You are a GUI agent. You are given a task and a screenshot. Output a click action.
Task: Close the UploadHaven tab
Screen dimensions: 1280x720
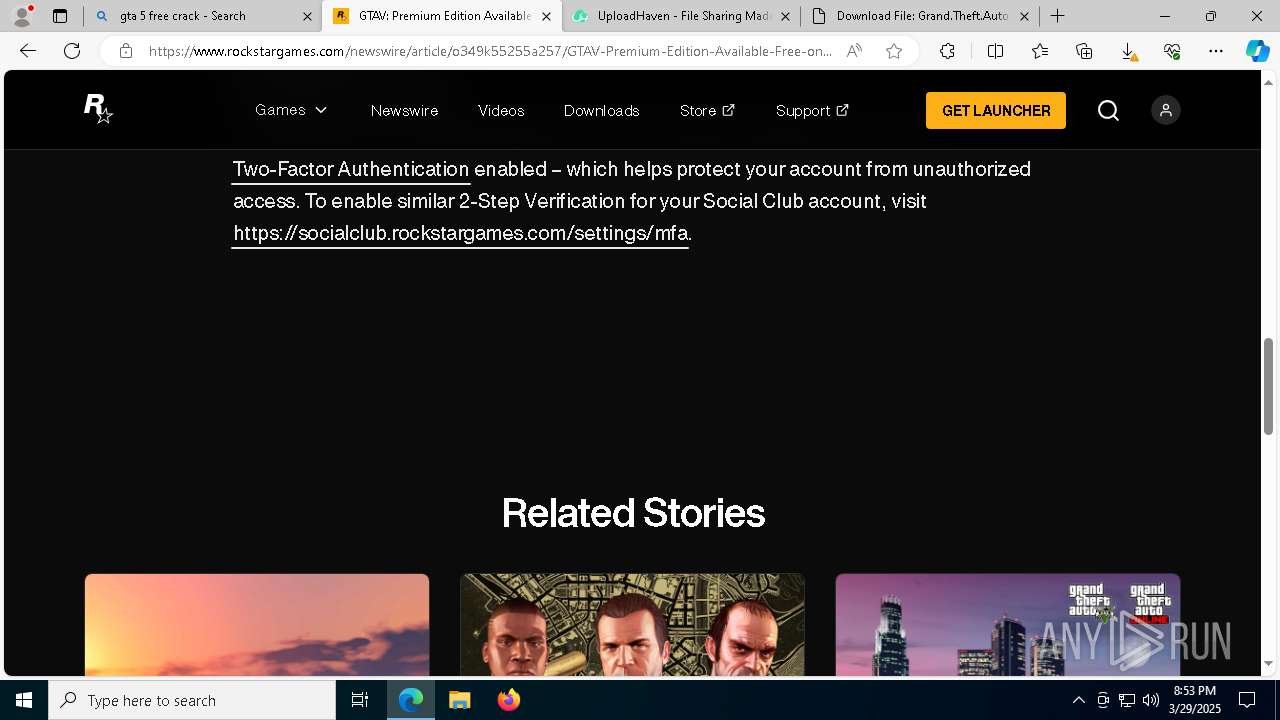tap(785, 16)
